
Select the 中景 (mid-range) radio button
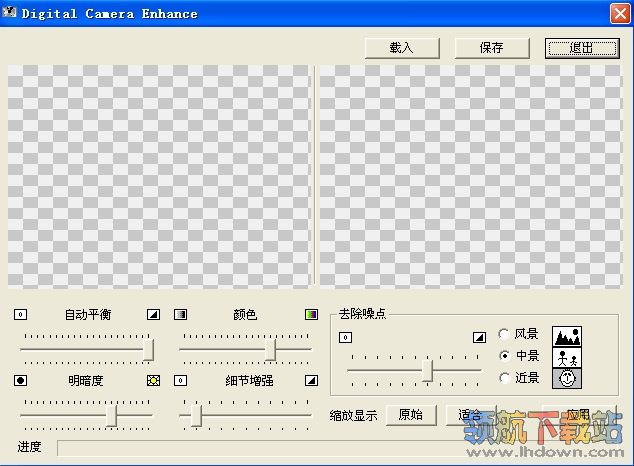tap(504, 356)
